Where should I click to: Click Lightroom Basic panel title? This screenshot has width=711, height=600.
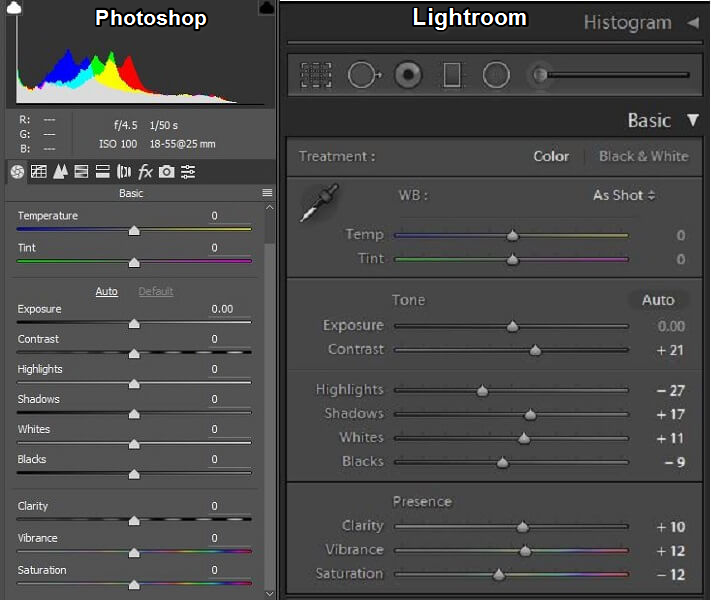(x=649, y=121)
